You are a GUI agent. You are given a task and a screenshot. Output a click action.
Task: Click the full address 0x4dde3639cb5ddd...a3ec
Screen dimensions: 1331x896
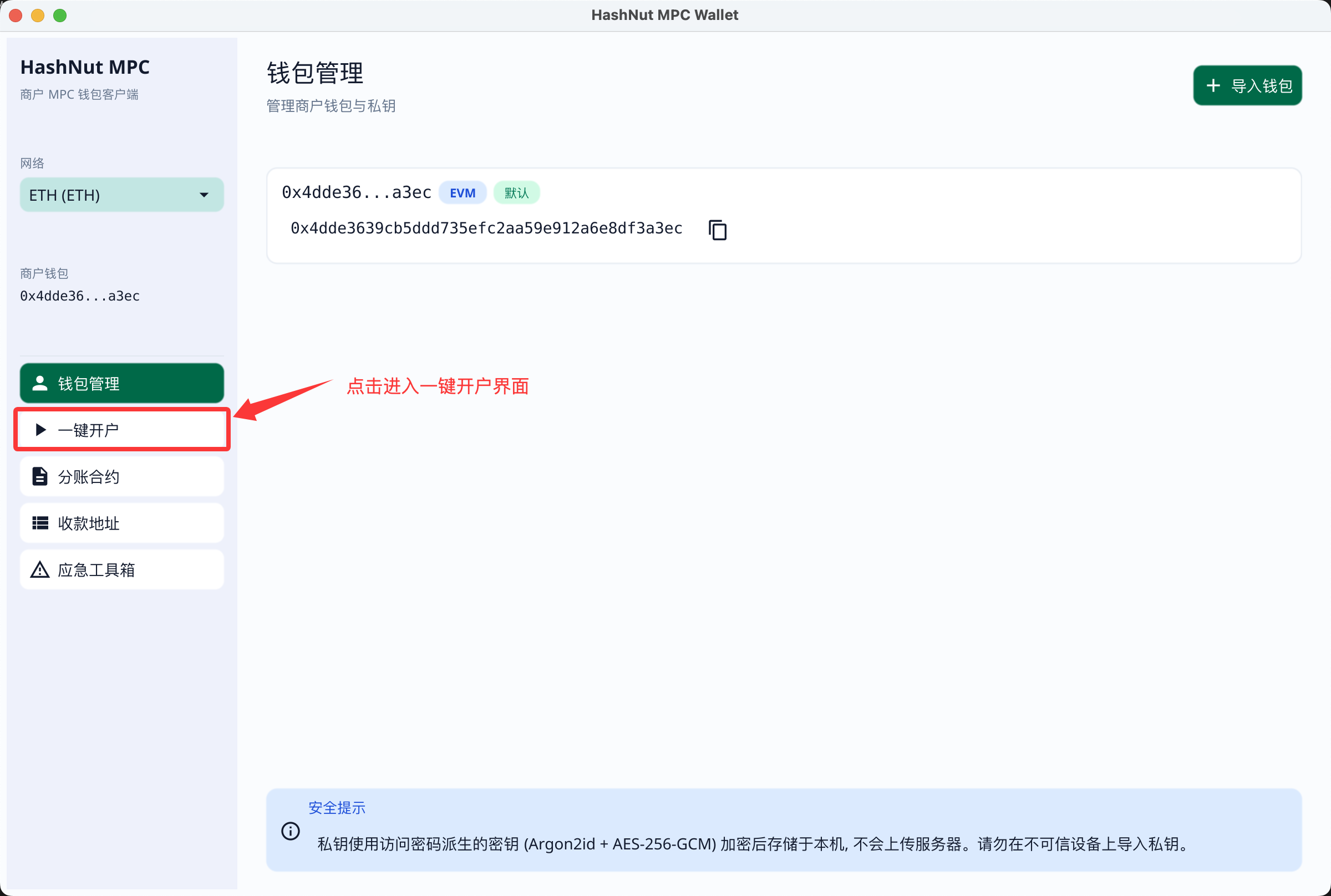pyautogui.click(x=486, y=228)
